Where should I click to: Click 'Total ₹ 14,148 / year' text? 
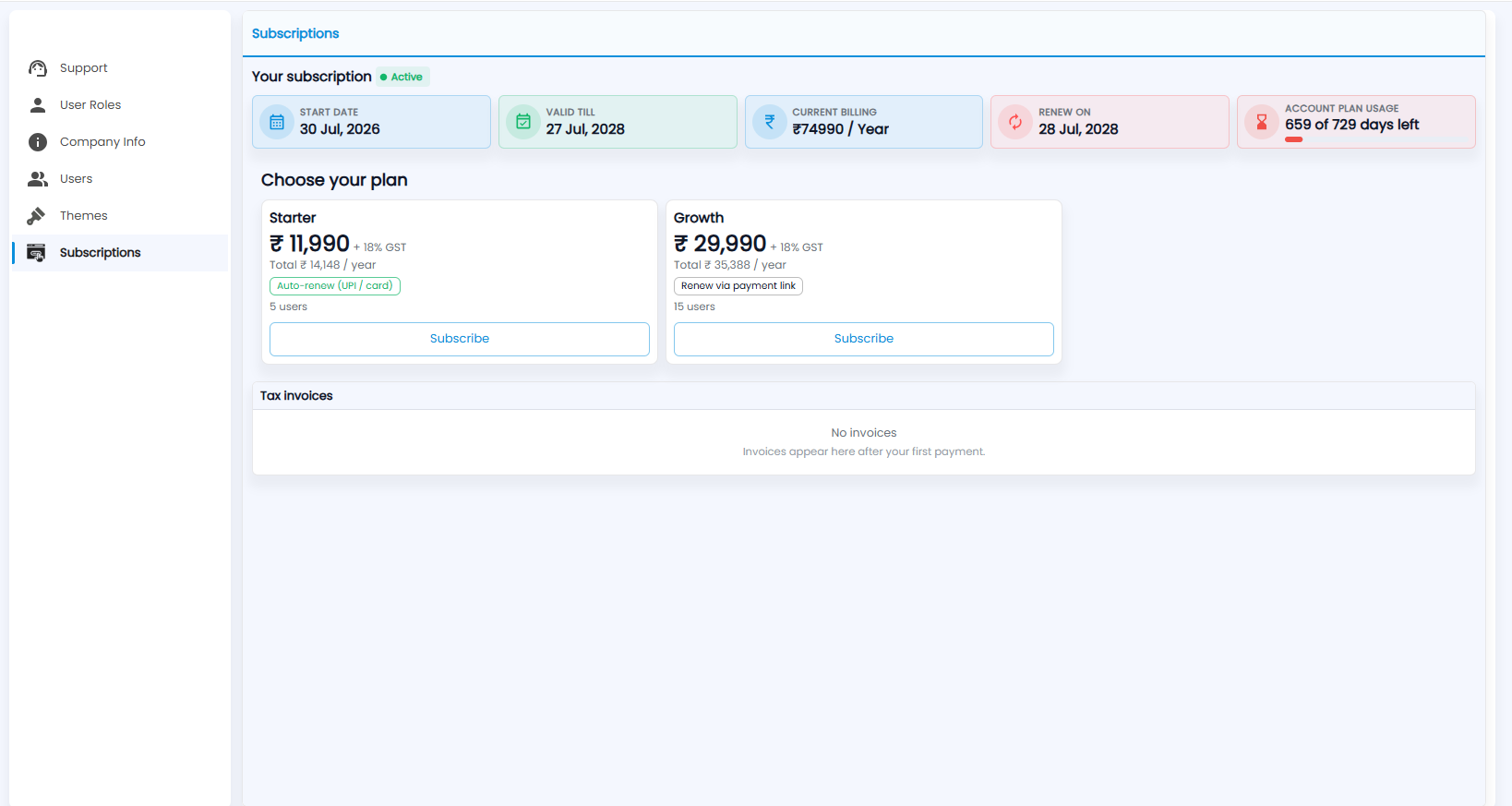[x=323, y=265]
